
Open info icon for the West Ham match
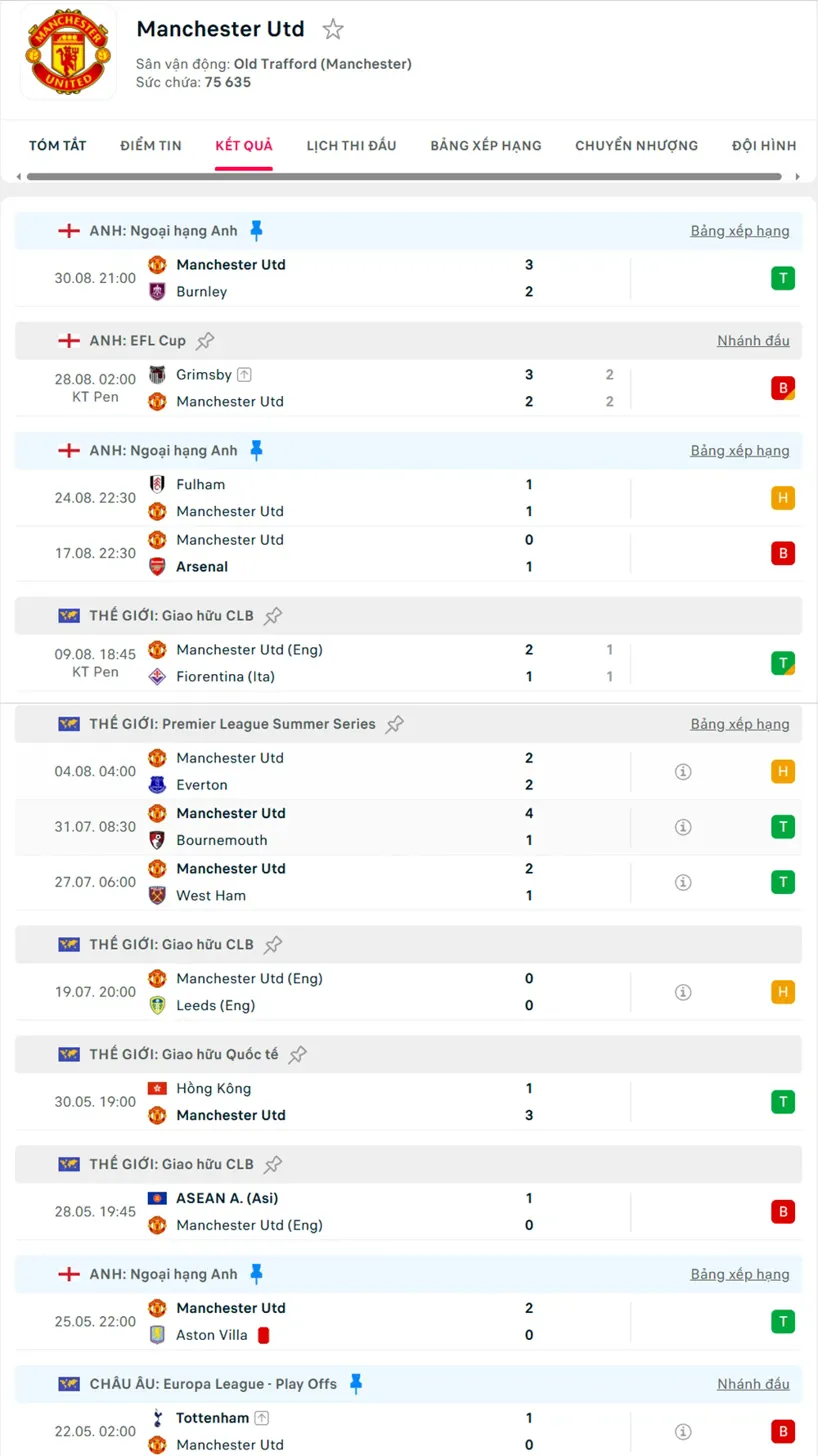(683, 882)
